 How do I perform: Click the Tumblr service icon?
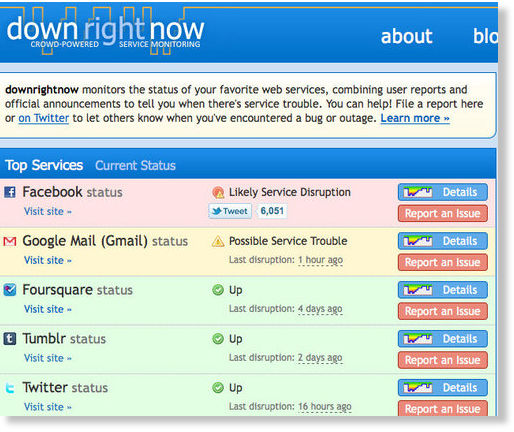[x=10, y=339]
